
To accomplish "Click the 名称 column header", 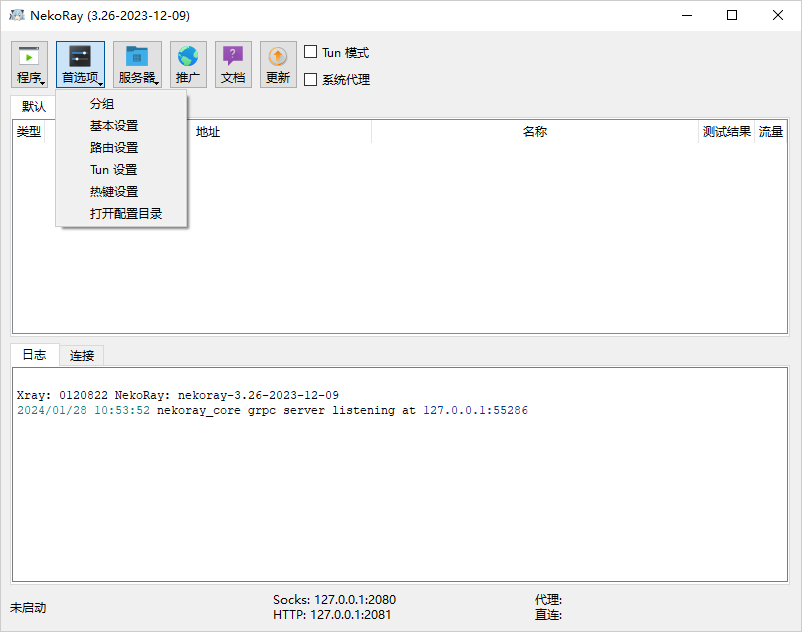I will pos(535,132).
